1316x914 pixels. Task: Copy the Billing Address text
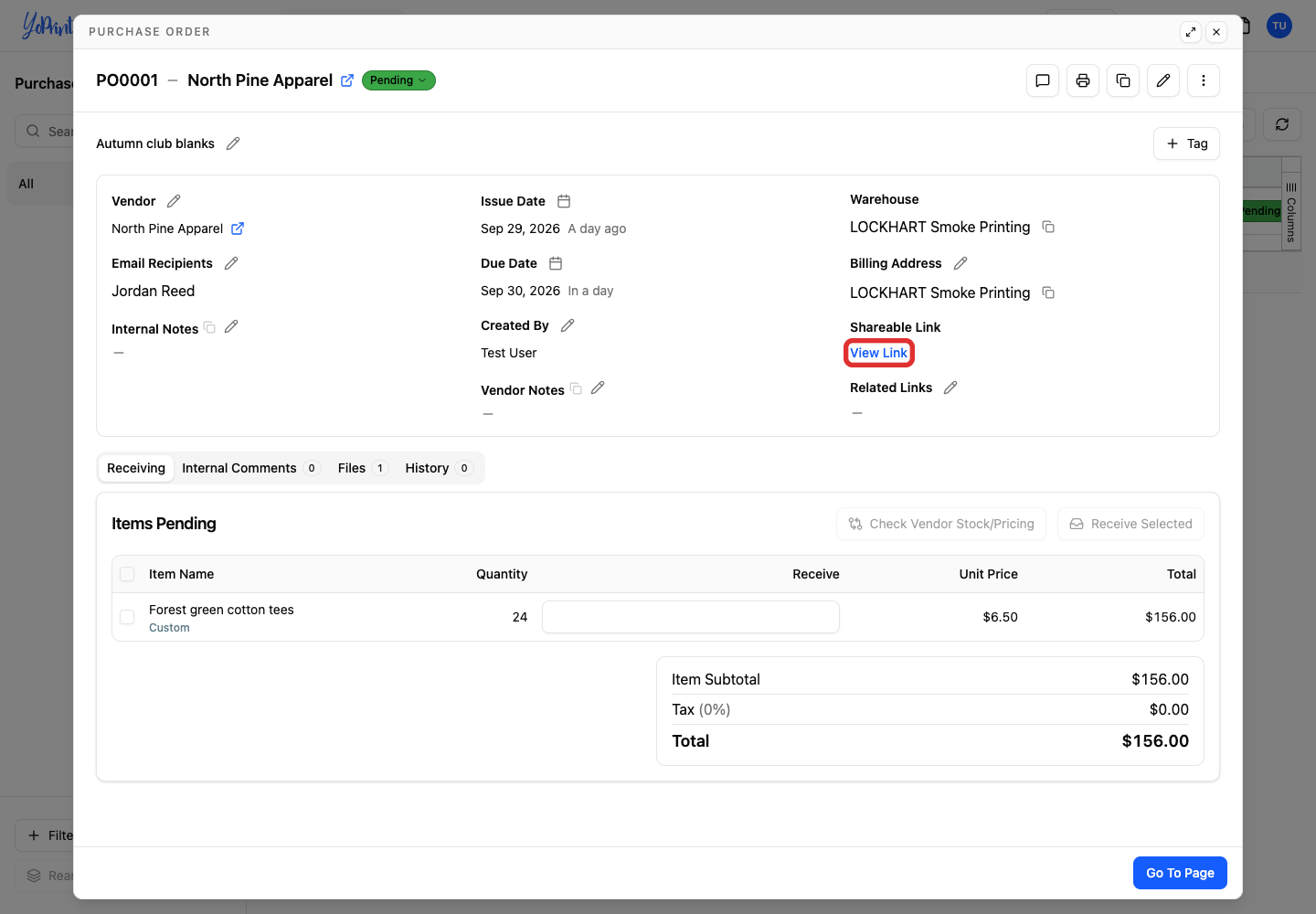(1048, 292)
